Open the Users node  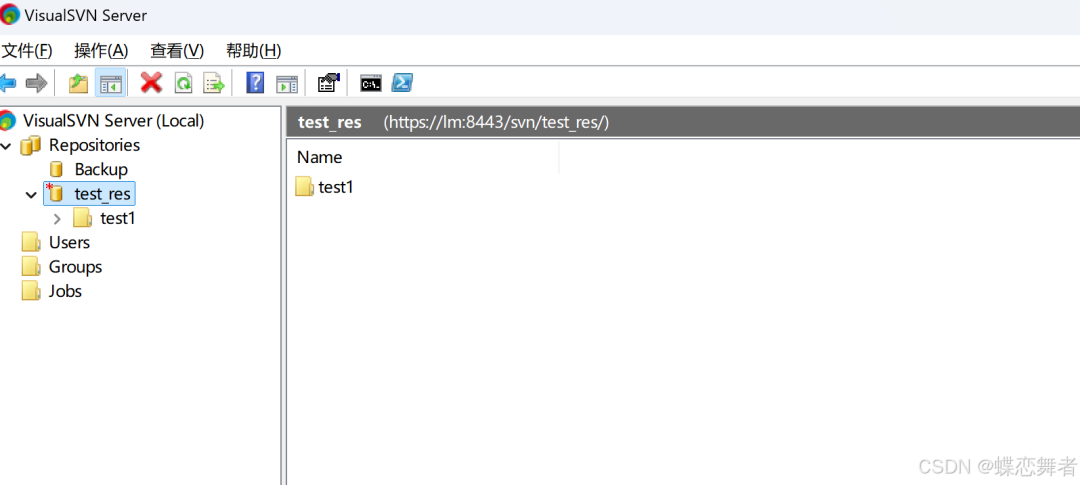point(70,242)
